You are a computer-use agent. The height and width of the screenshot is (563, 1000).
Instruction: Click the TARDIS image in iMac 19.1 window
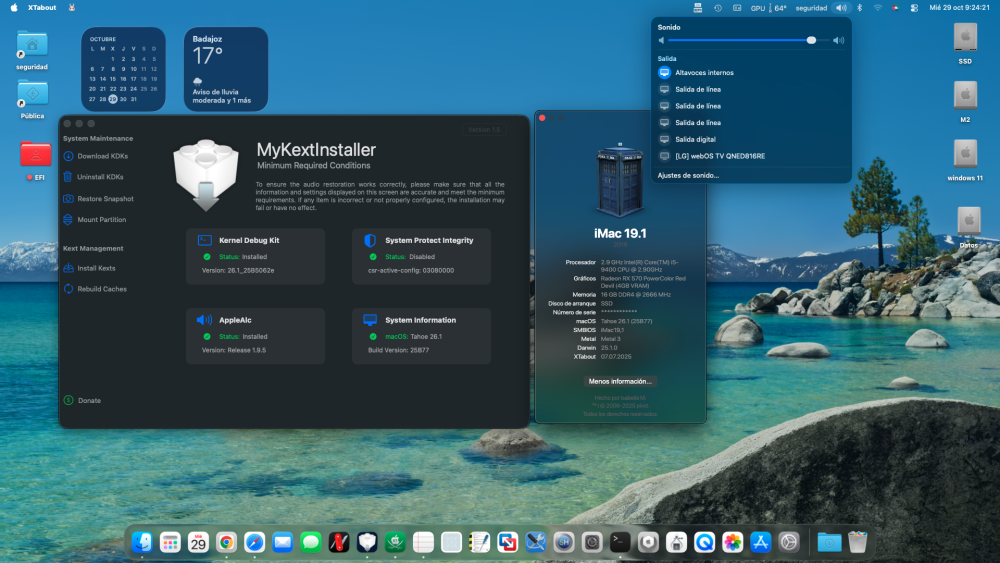620,180
